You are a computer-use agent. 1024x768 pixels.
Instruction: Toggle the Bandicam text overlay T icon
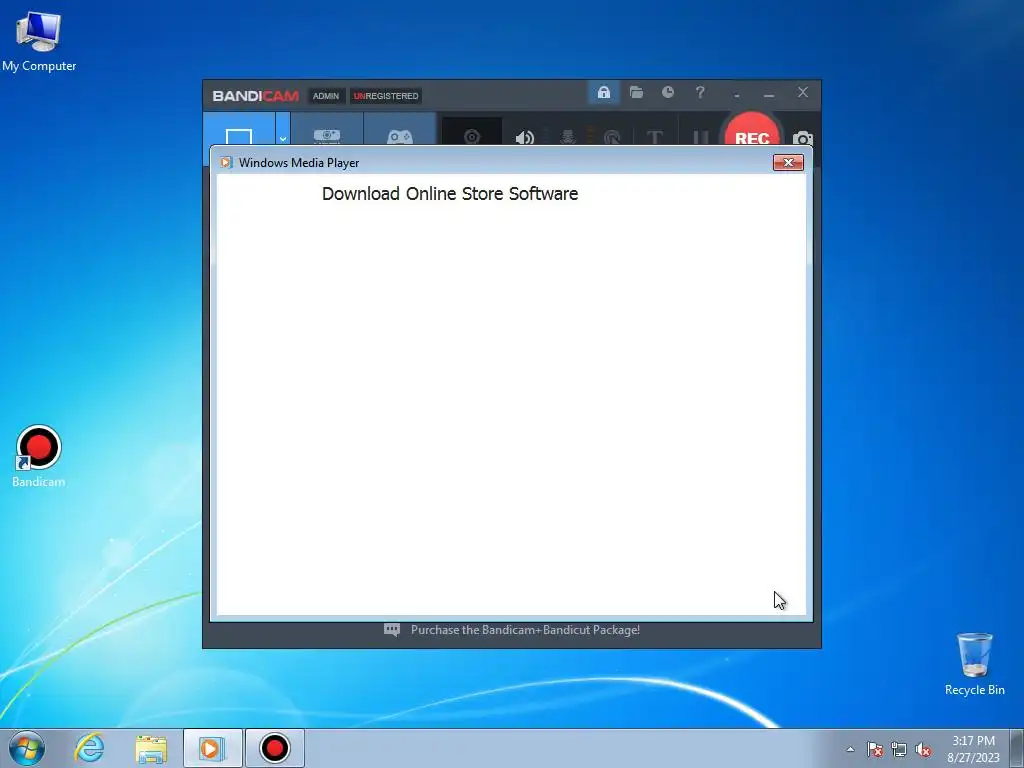654,137
